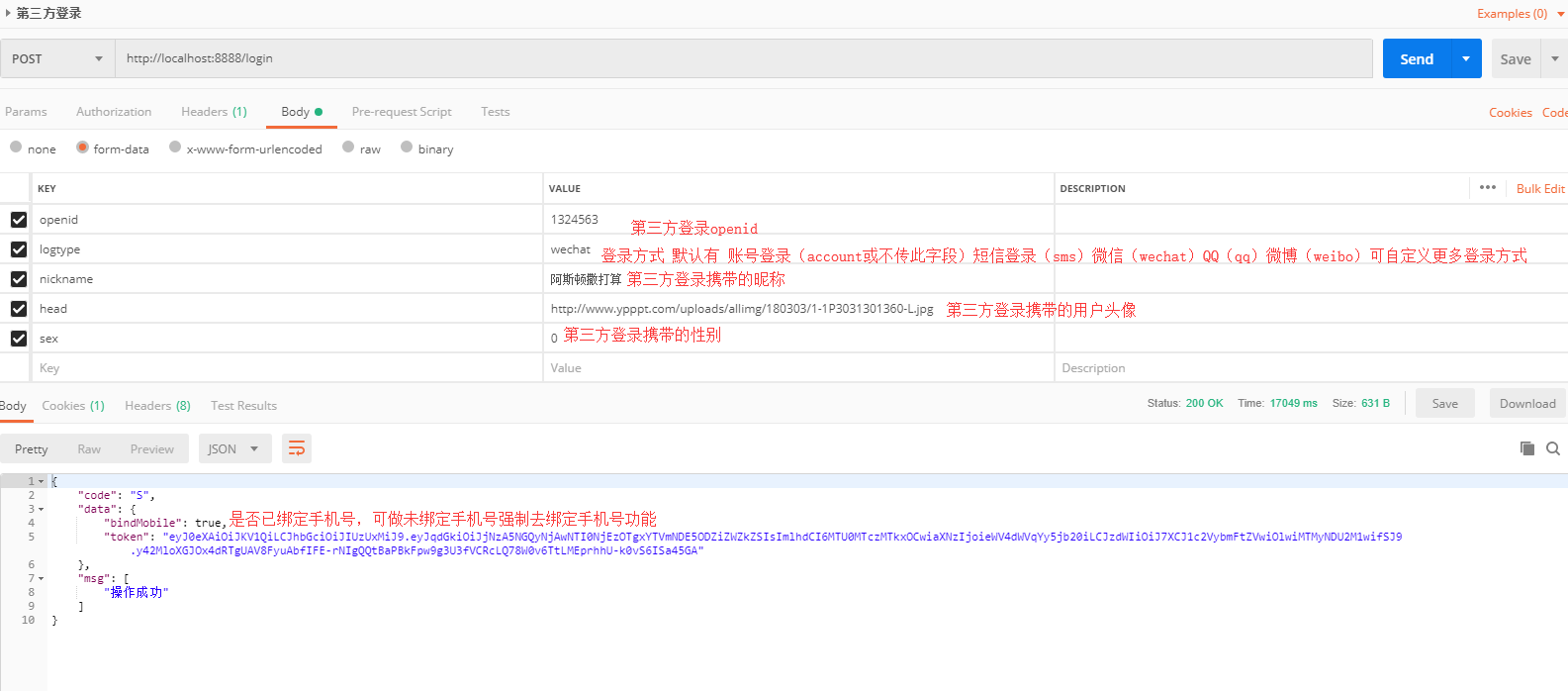The image size is (1568, 691).
Task: Collapse the "data" object fold arrow
Action: point(41,509)
